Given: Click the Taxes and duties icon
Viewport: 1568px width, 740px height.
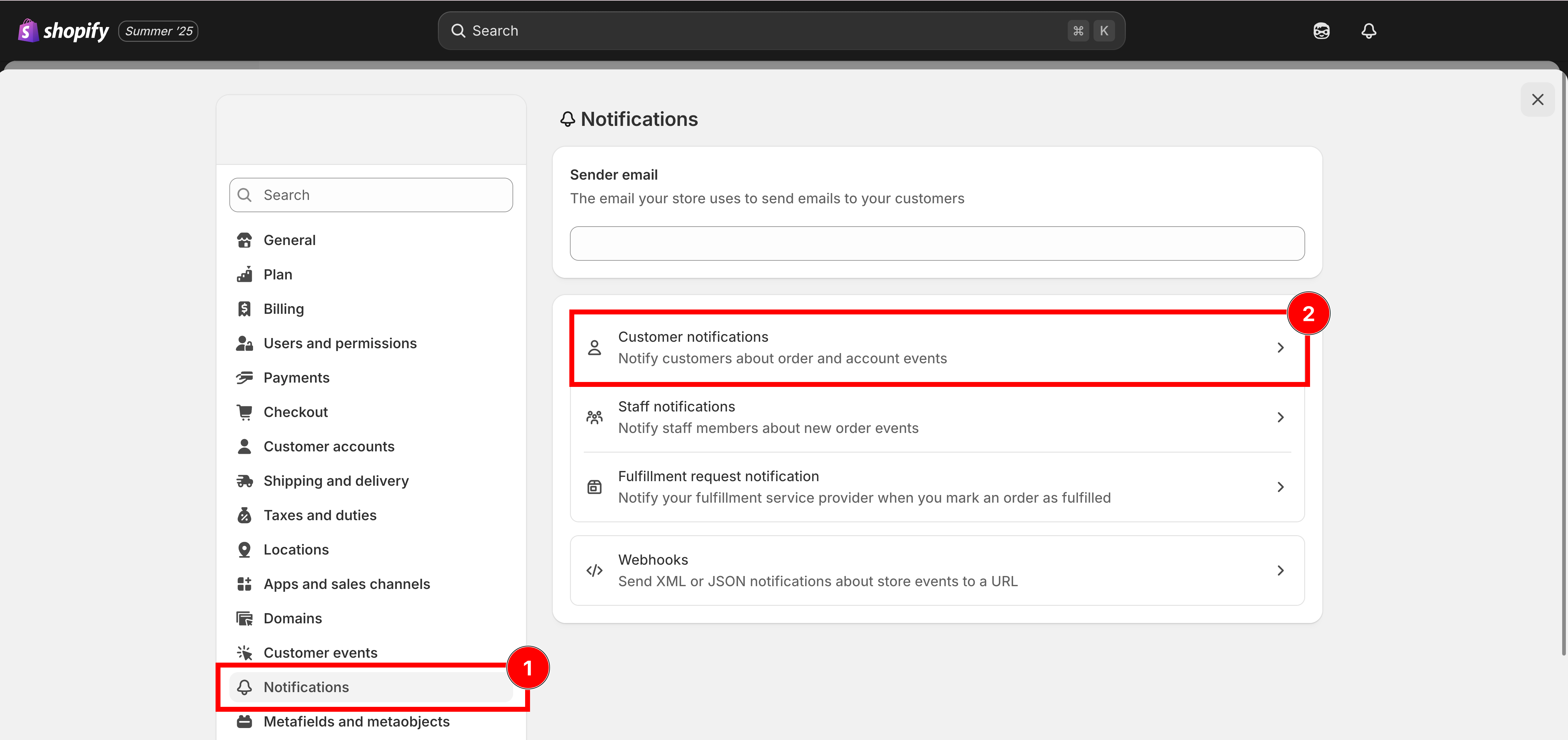Looking at the screenshot, I should coord(244,516).
